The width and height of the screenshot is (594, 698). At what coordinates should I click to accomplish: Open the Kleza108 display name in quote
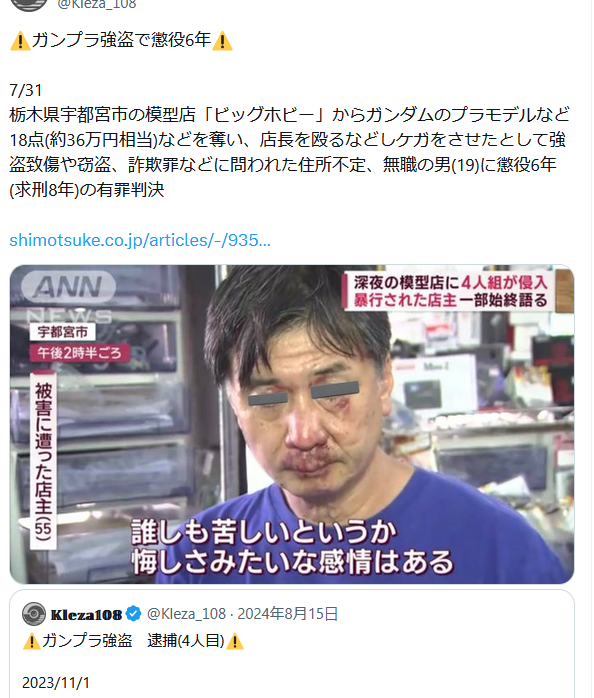click(86, 615)
